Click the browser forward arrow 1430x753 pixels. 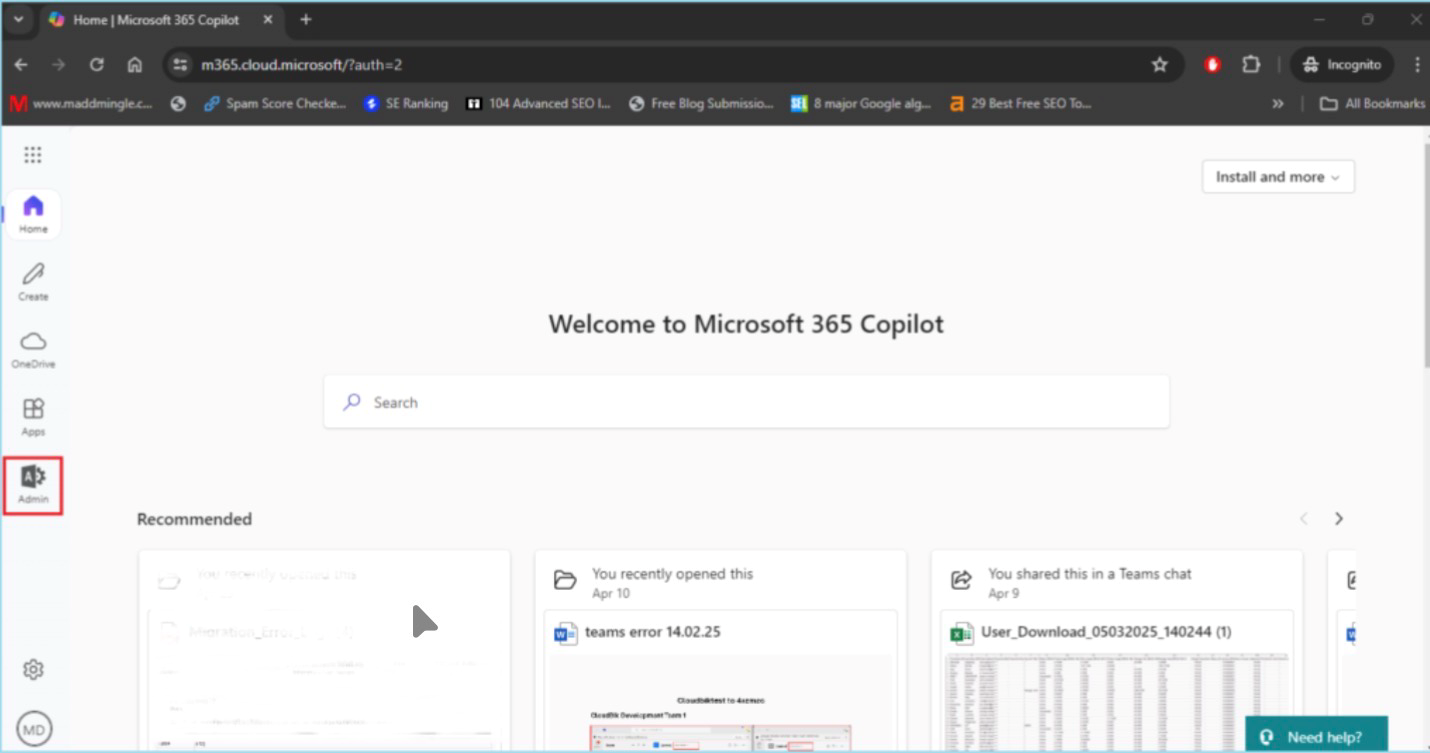[58, 64]
